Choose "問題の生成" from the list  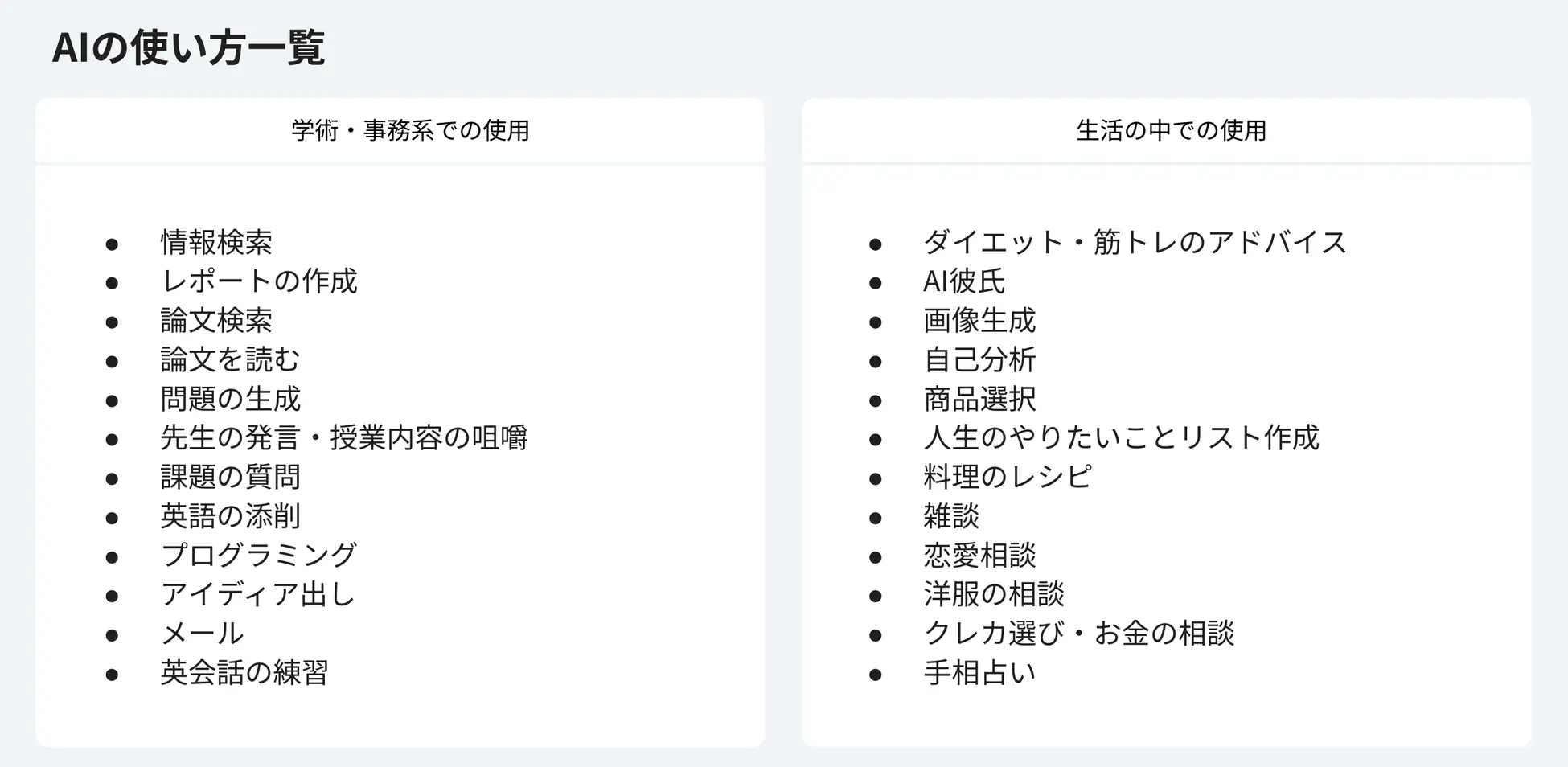click(x=230, y=399)
